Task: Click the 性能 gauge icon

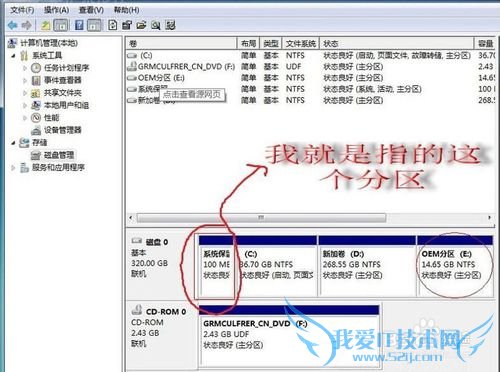Action: point(36,118)
